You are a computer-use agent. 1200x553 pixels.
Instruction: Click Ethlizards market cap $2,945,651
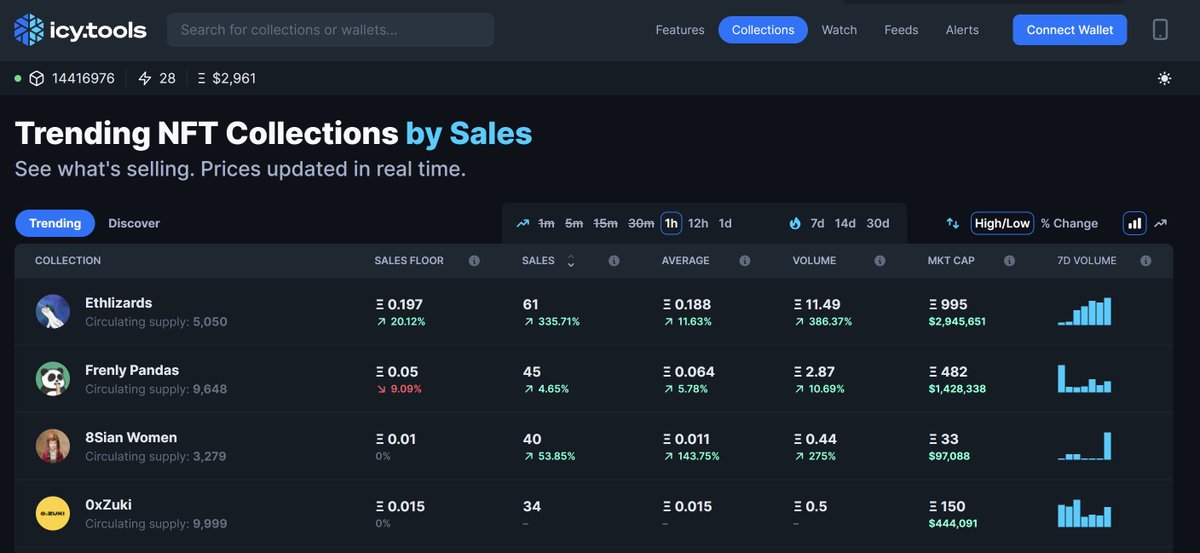957,322
